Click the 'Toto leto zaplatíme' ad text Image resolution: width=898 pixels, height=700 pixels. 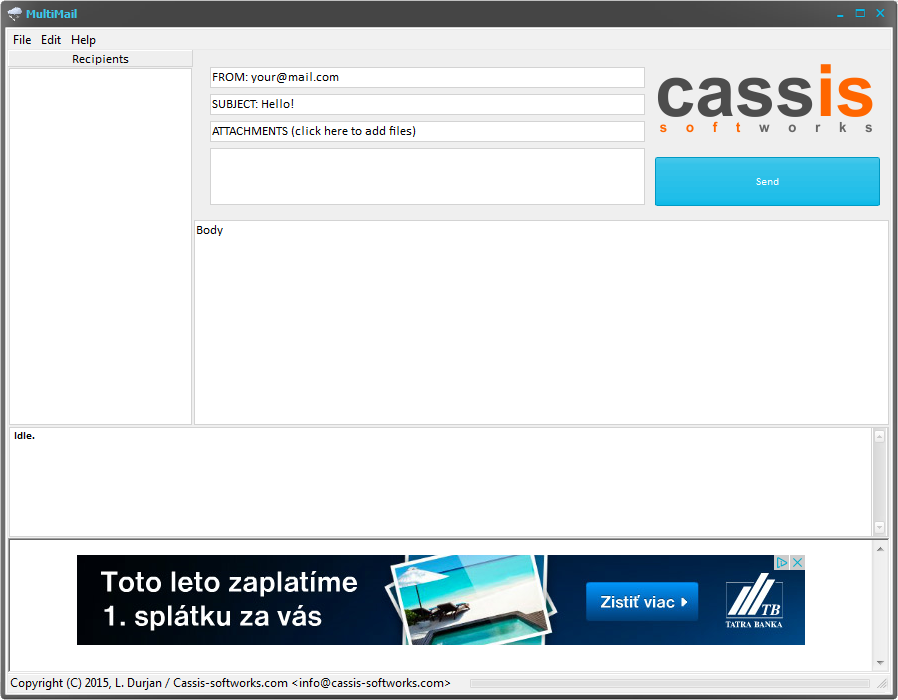click(x=229, y=583)
